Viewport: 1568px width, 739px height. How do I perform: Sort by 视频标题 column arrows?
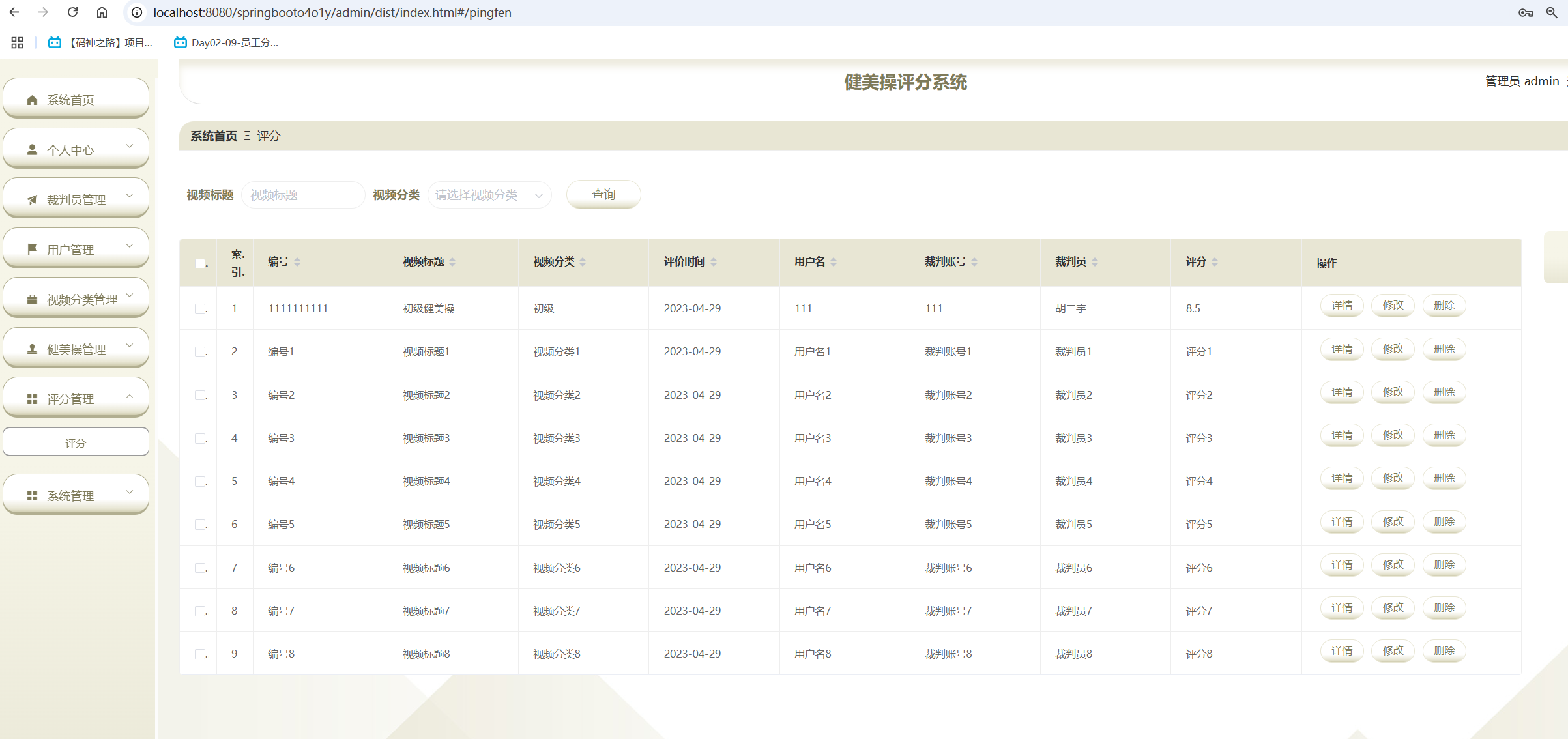[x=452, y=262]
